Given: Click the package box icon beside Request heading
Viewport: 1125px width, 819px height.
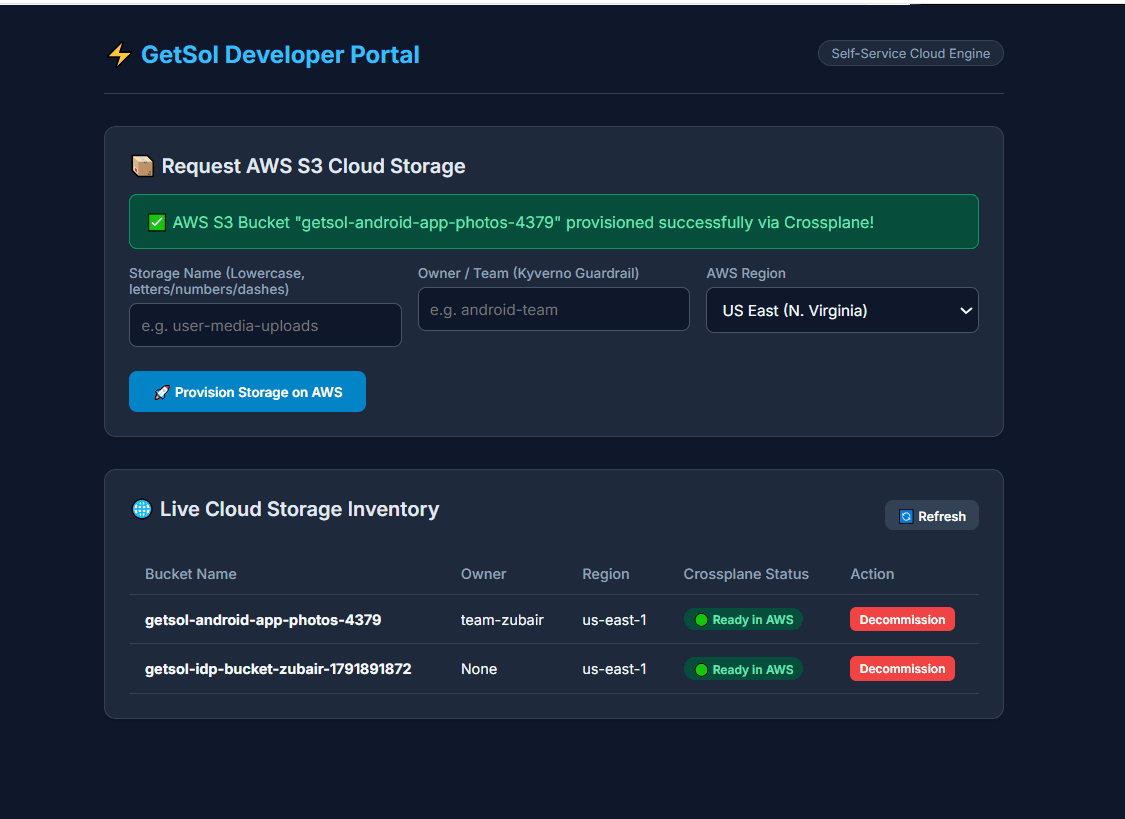Looking at the screenshot, I should pyautogui.click(x=142, y=166).
